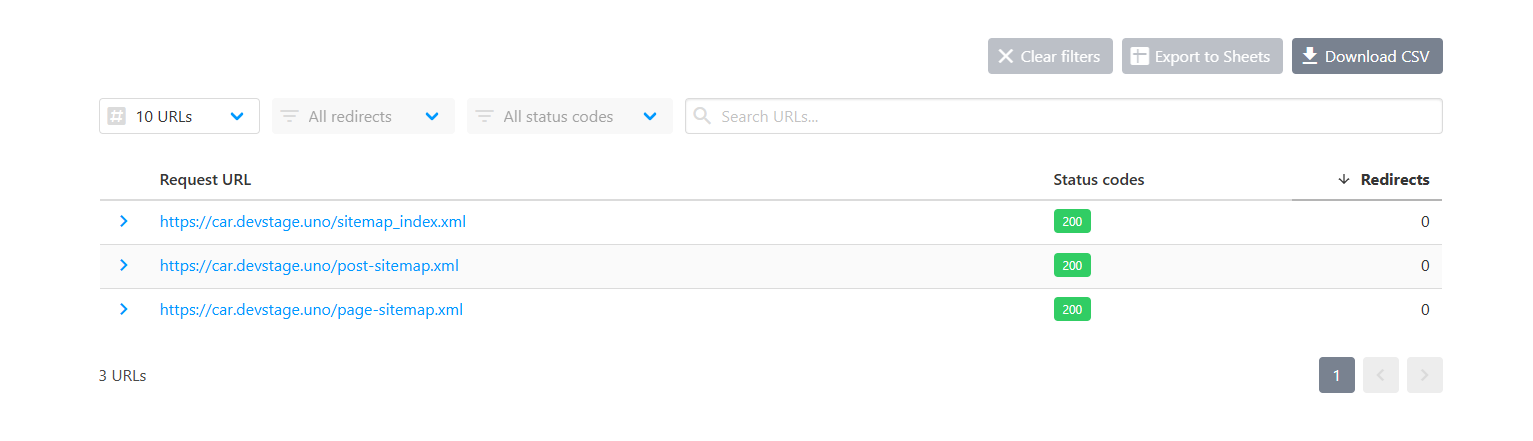1533x441 pixels.
Task: Click the sort arrow next to Redirects header
Action: point(1344,180)
